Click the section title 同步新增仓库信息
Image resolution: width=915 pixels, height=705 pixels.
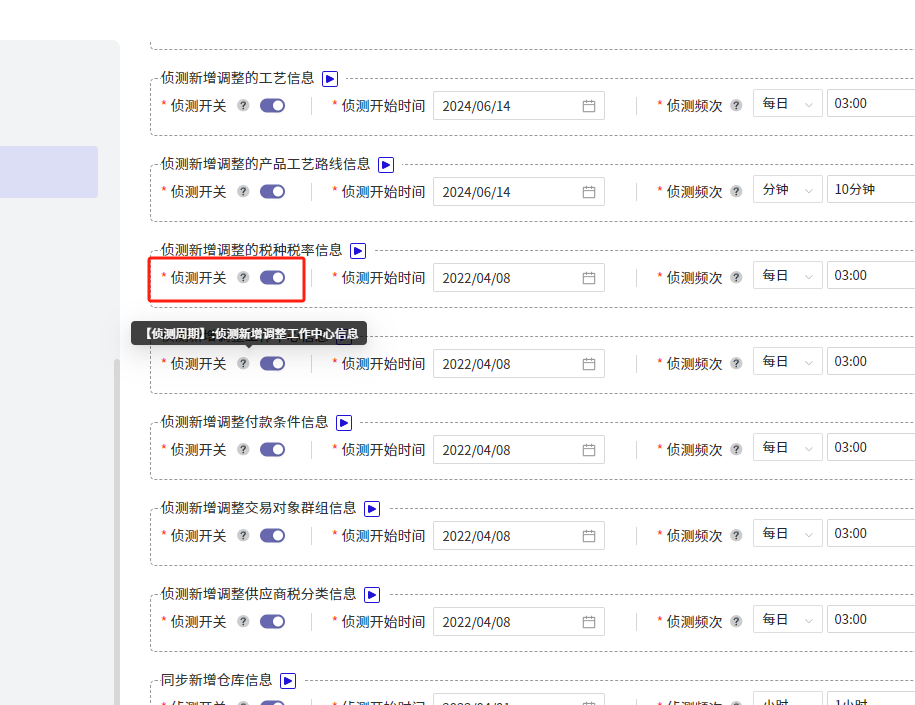[x=216, y=680]
